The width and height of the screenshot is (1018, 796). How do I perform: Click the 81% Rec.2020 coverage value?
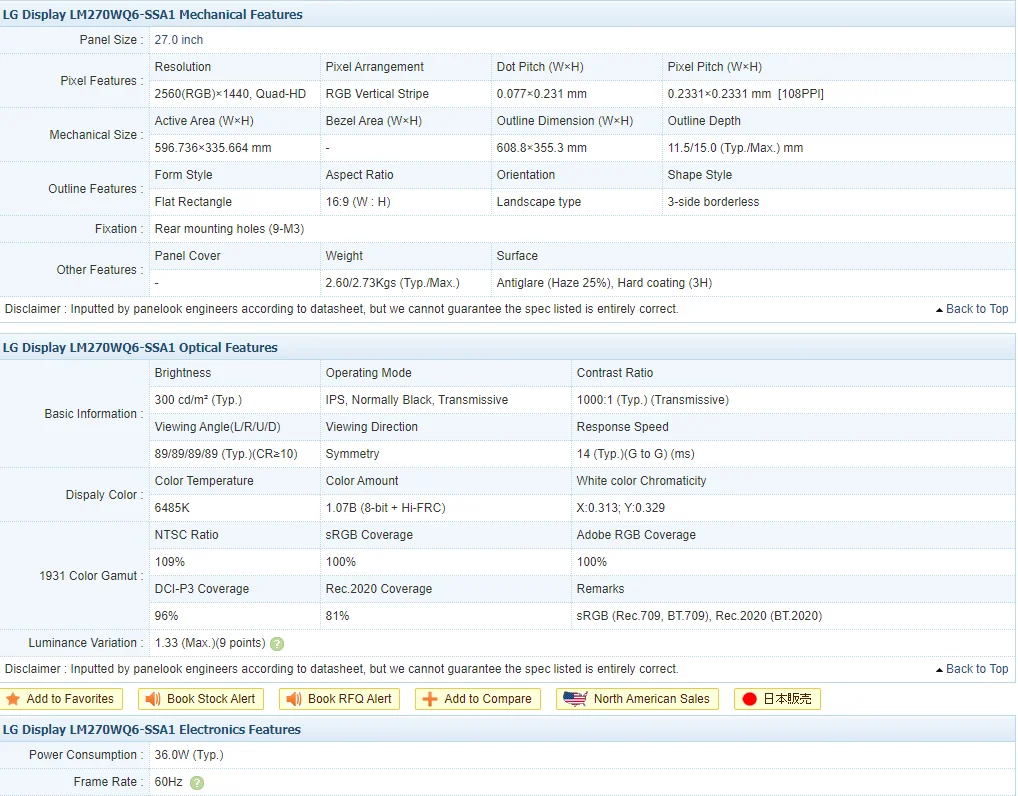[338, 615]
